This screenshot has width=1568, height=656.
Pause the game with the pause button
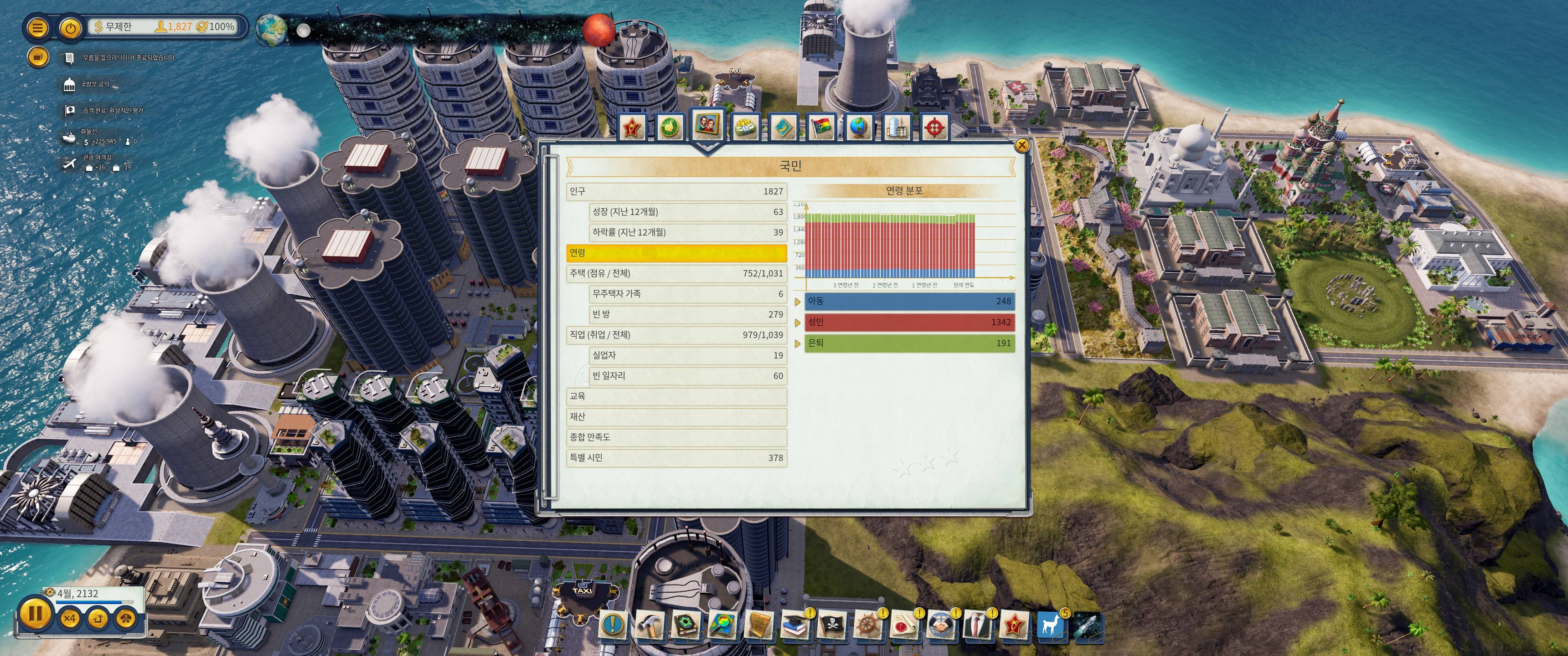(x=35, y=613)
